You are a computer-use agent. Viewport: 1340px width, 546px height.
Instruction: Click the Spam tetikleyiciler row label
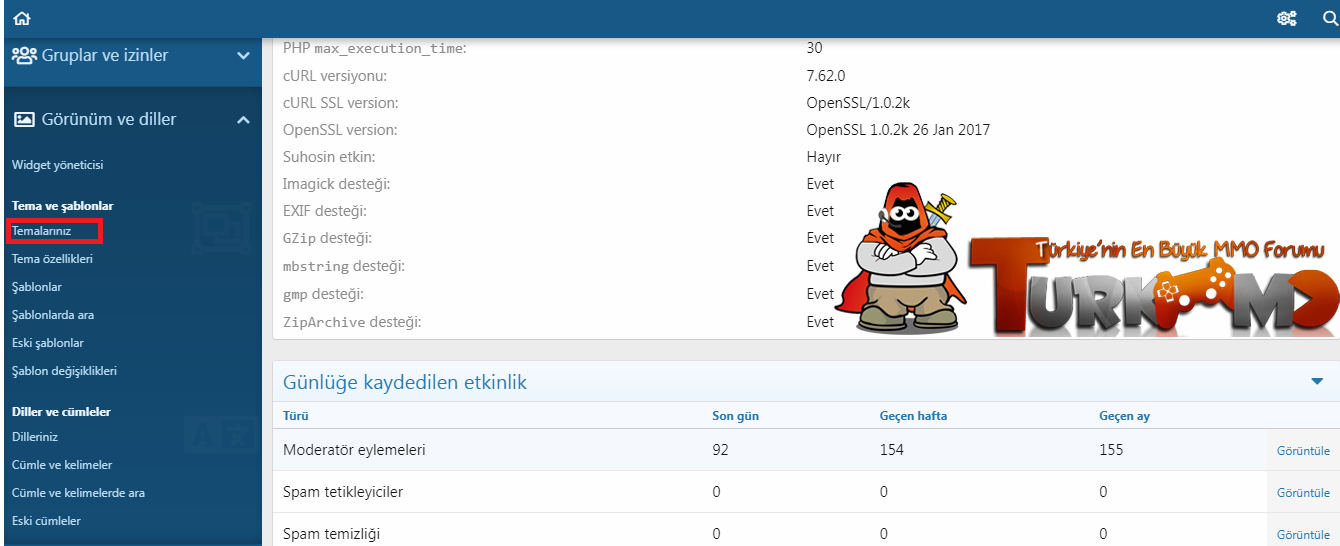pyautogui.click(x=343, y=492)
